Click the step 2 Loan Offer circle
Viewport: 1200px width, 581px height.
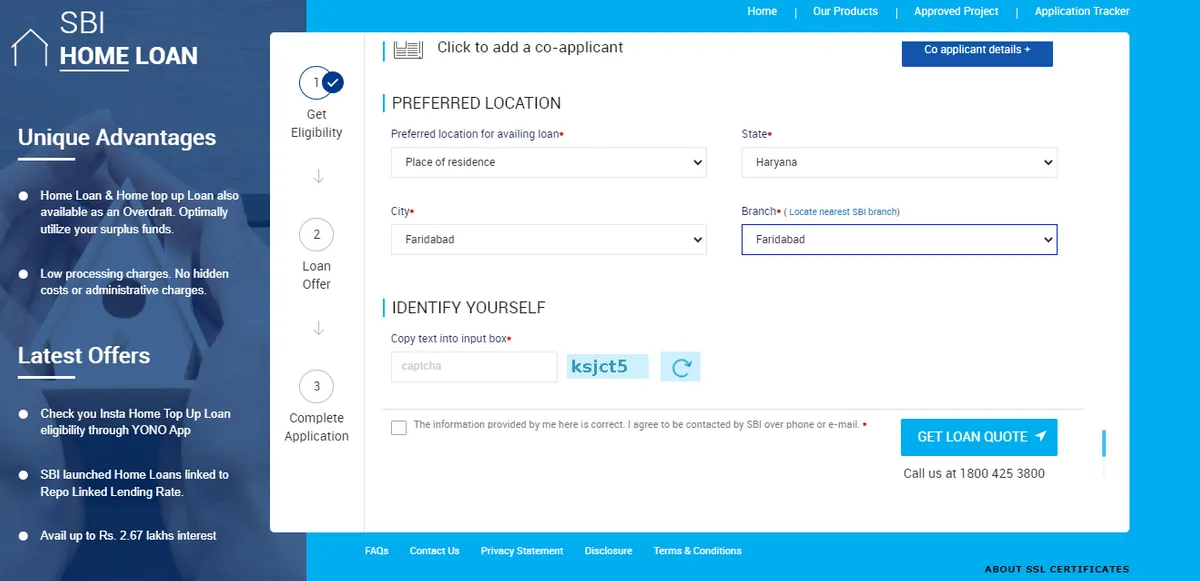pyautogui.click(x=316, y=235)
